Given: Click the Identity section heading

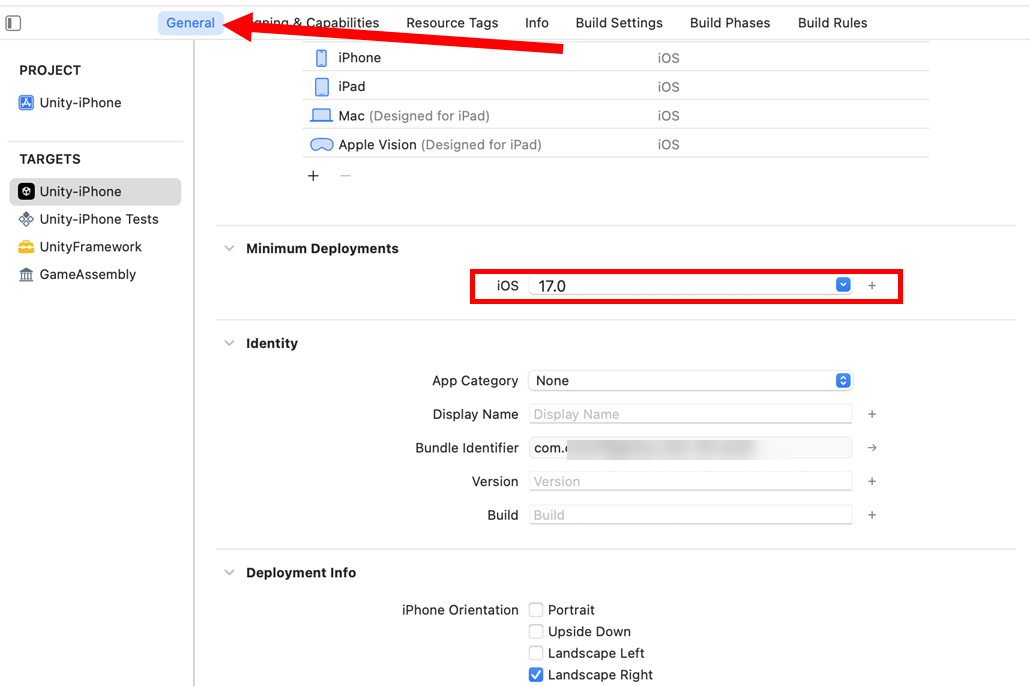Looking at the screenshot, I should tap(272, 343).
